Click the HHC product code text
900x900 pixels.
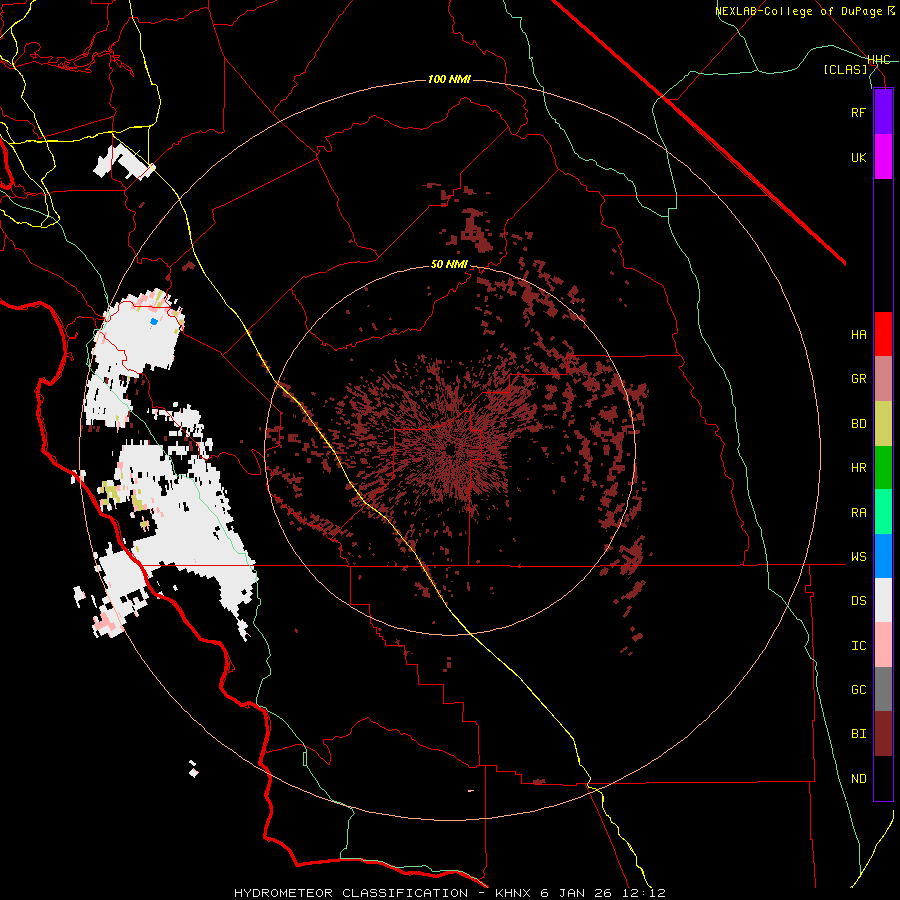tap(879, 60)
